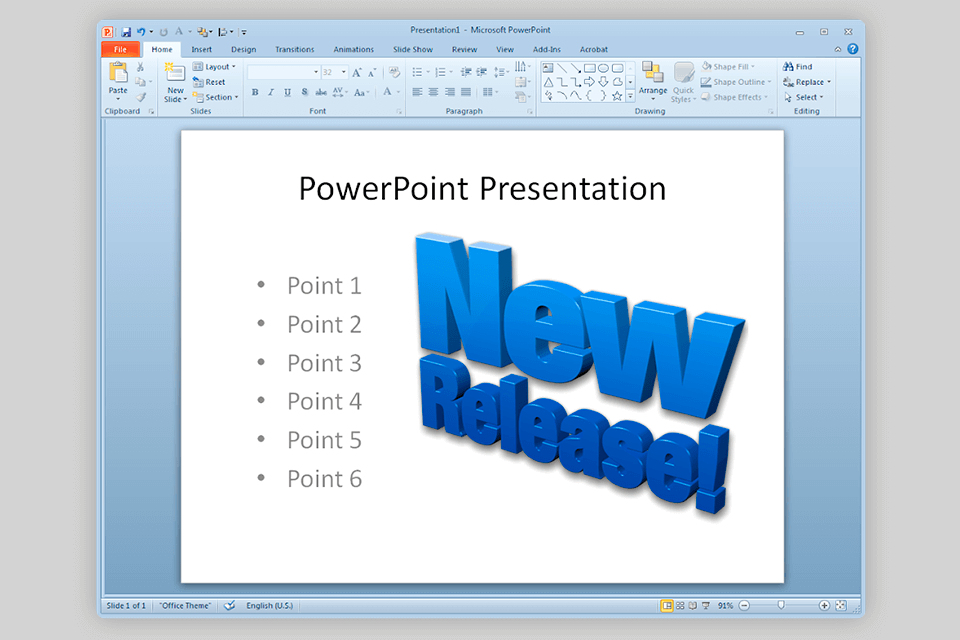Select the text box shape in gallery
Image resolution: width=960 pixels, height=640 pixels.
548,68
